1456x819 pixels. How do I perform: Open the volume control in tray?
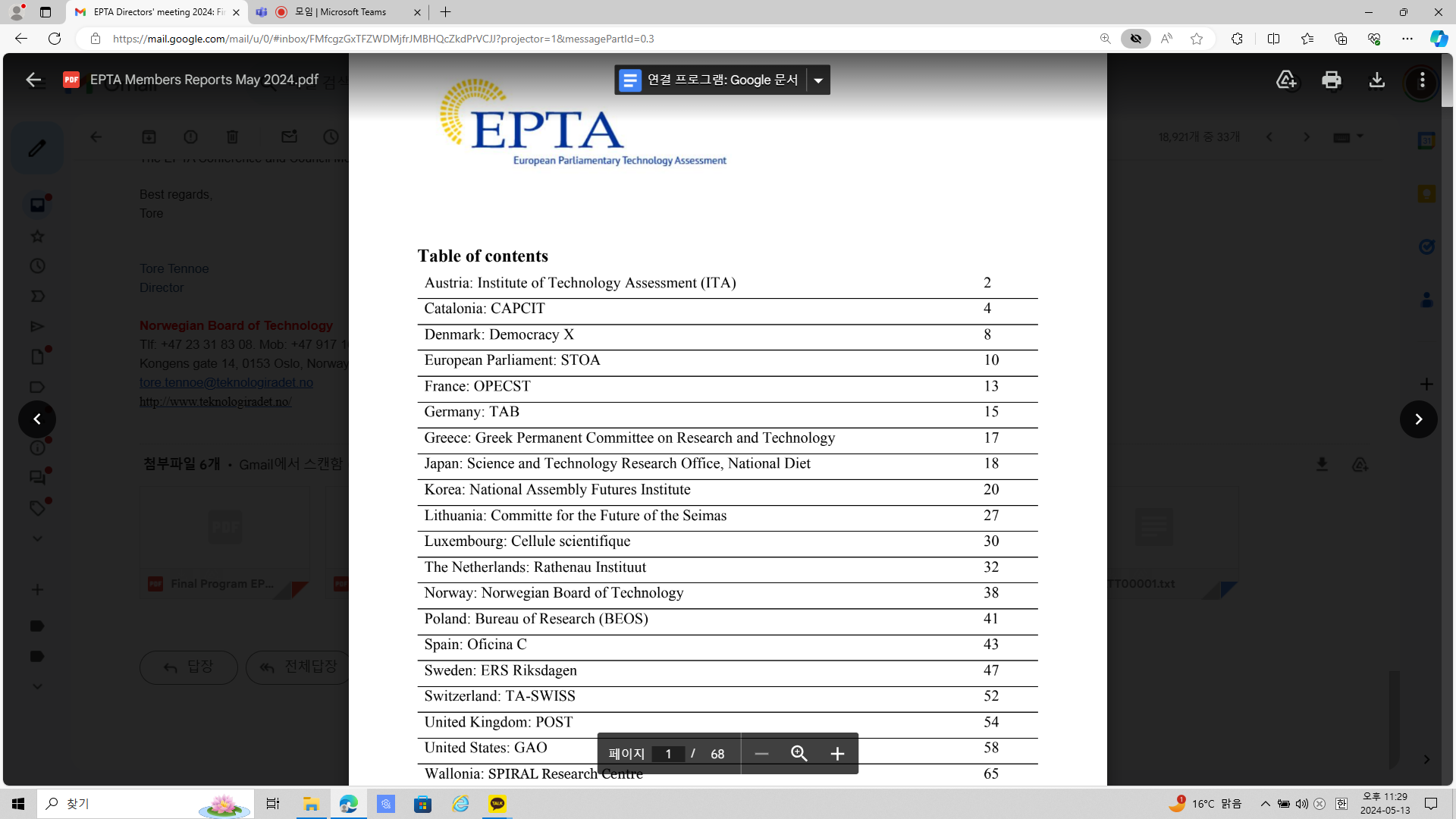(1301, 804)
